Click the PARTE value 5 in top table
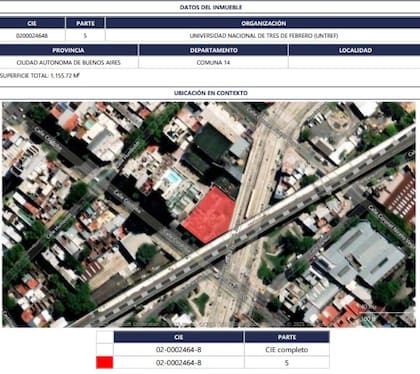This screenshot has height=374, width=420. pos(85,36)
